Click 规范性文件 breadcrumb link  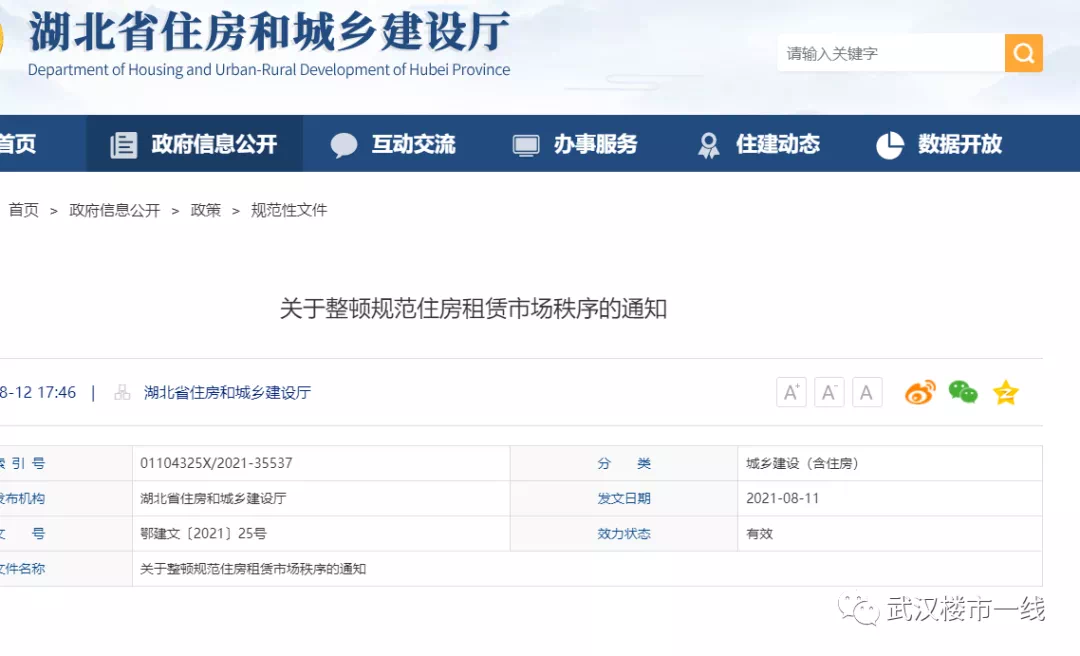tap(289, 210)
